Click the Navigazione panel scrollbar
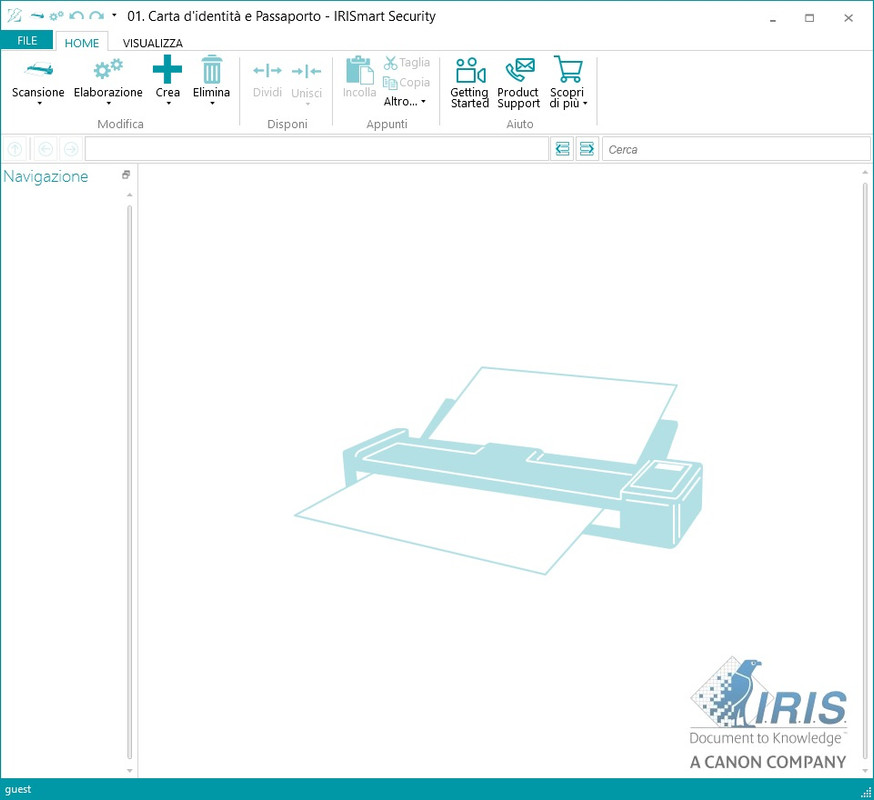874x800 pixels. [129, 482]
